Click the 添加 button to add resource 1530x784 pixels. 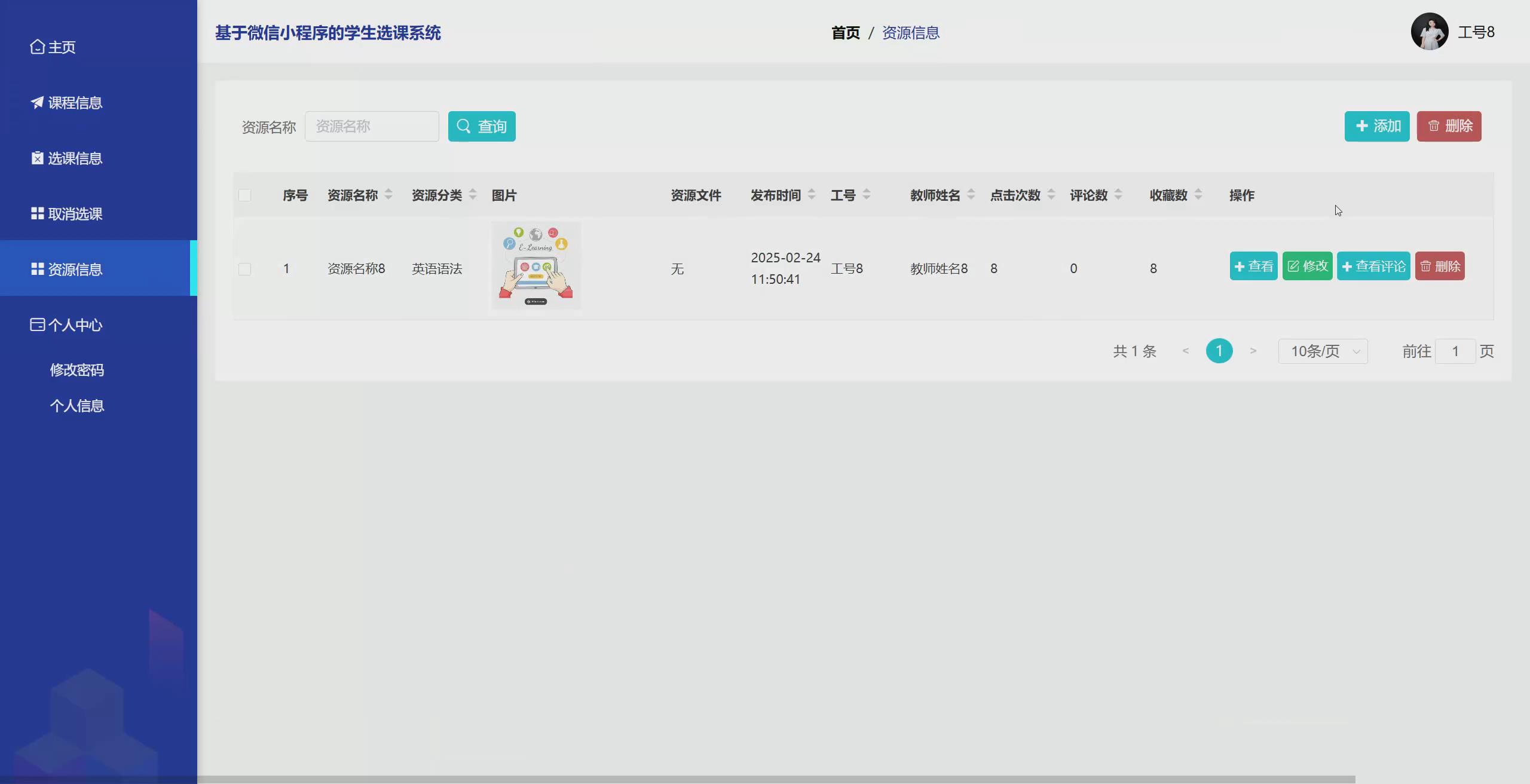pos(1376,126)
